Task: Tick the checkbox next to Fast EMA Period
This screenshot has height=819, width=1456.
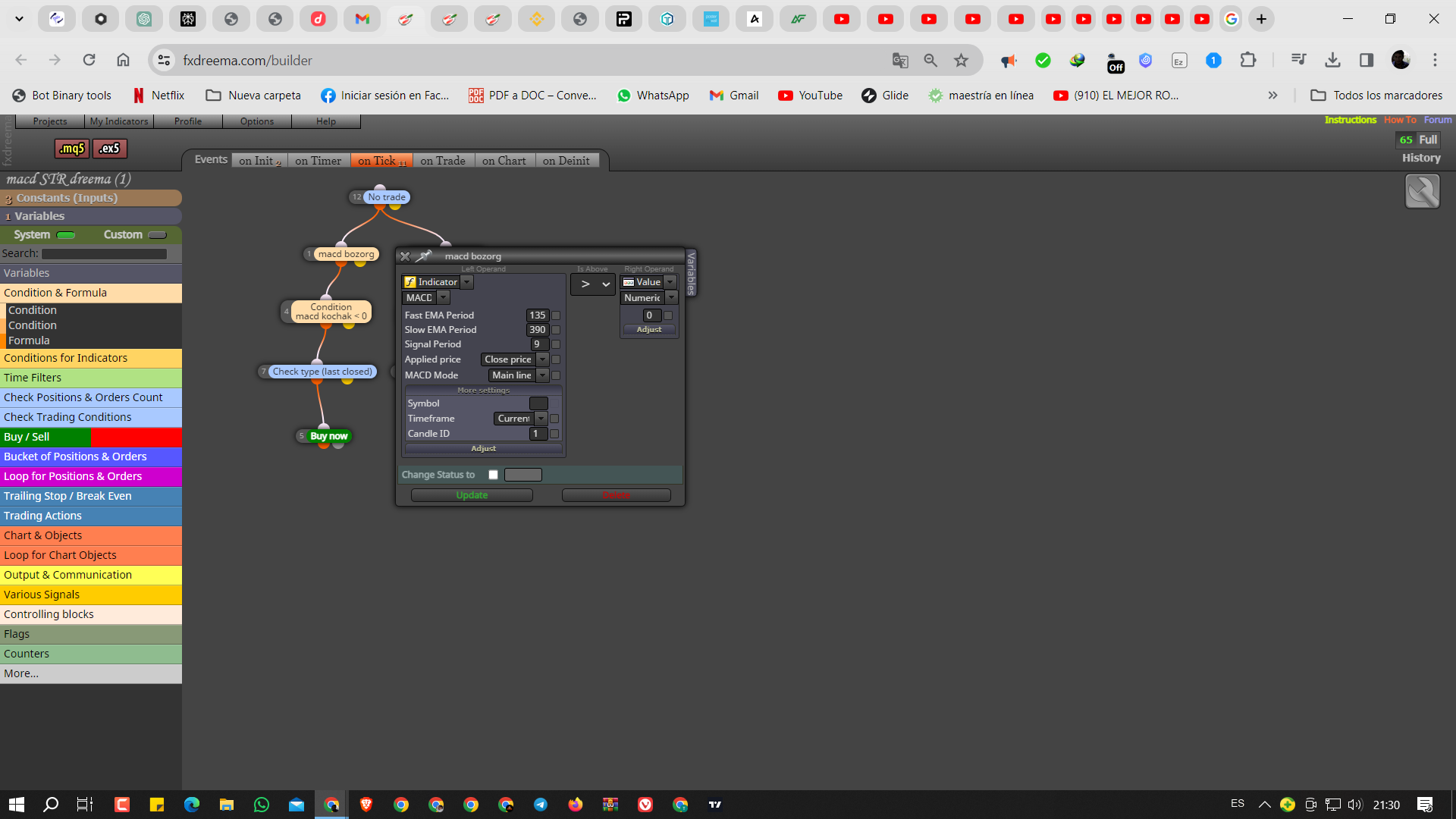Action: (x=556, y=315)
